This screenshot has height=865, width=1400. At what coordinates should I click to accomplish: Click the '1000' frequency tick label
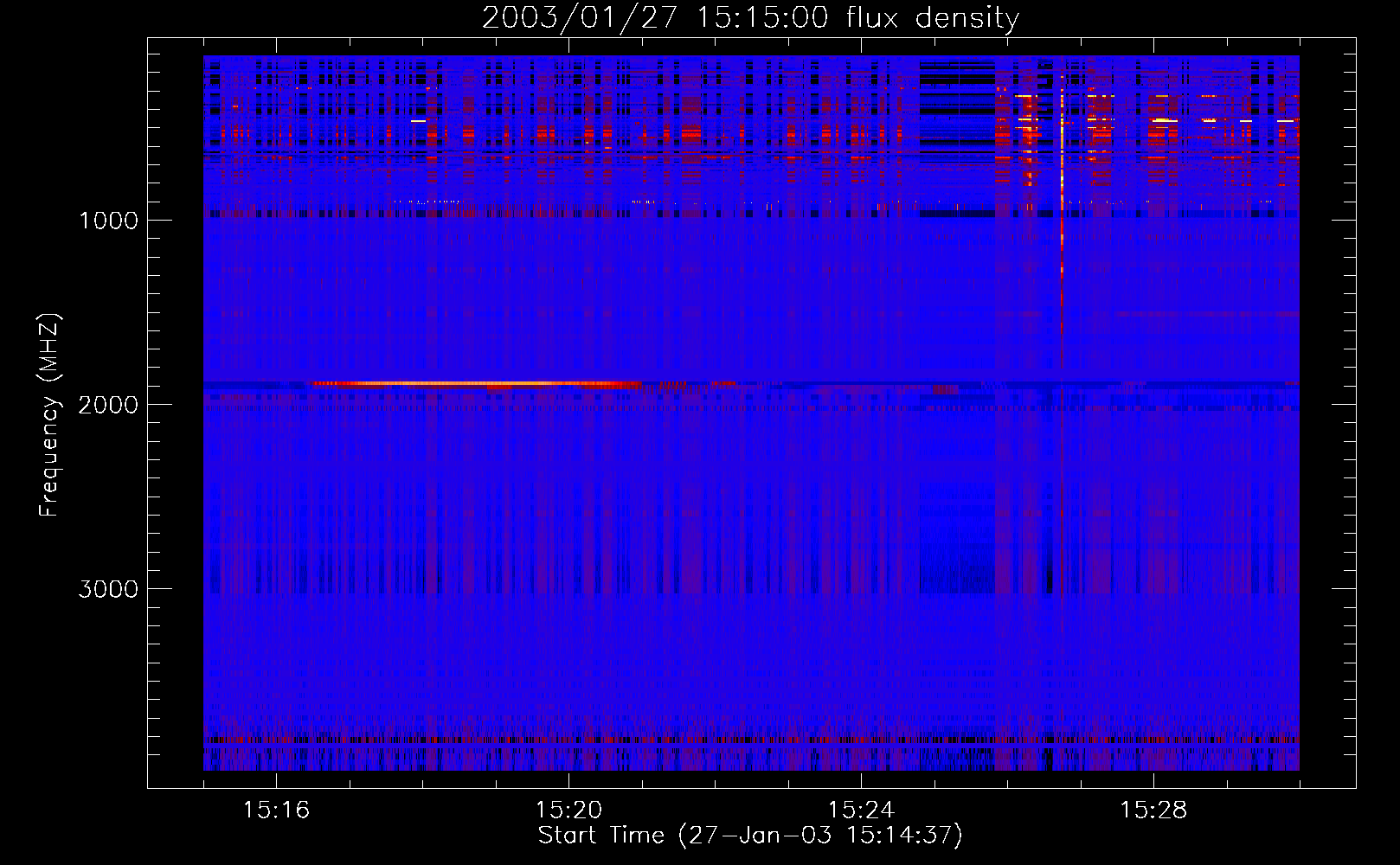pos(108,221)
